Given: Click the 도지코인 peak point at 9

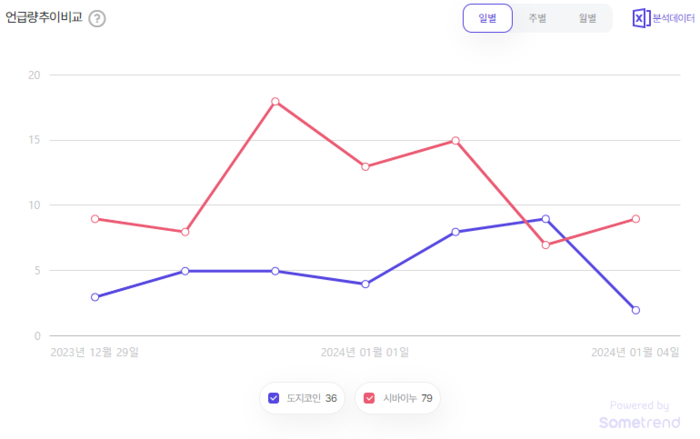Looking at the screenshot, I should click(545, 219).
